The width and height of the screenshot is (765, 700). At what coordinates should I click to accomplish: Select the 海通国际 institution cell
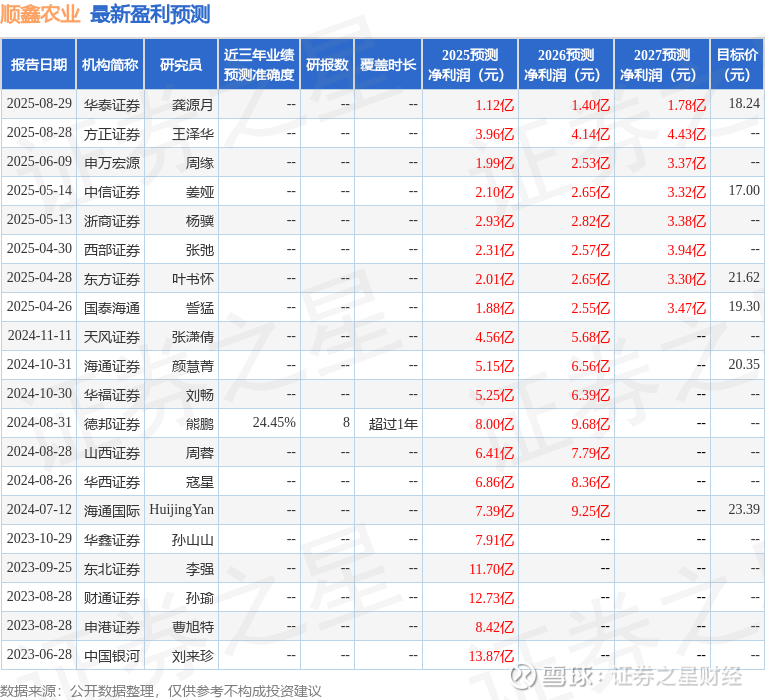click(112, 511)
